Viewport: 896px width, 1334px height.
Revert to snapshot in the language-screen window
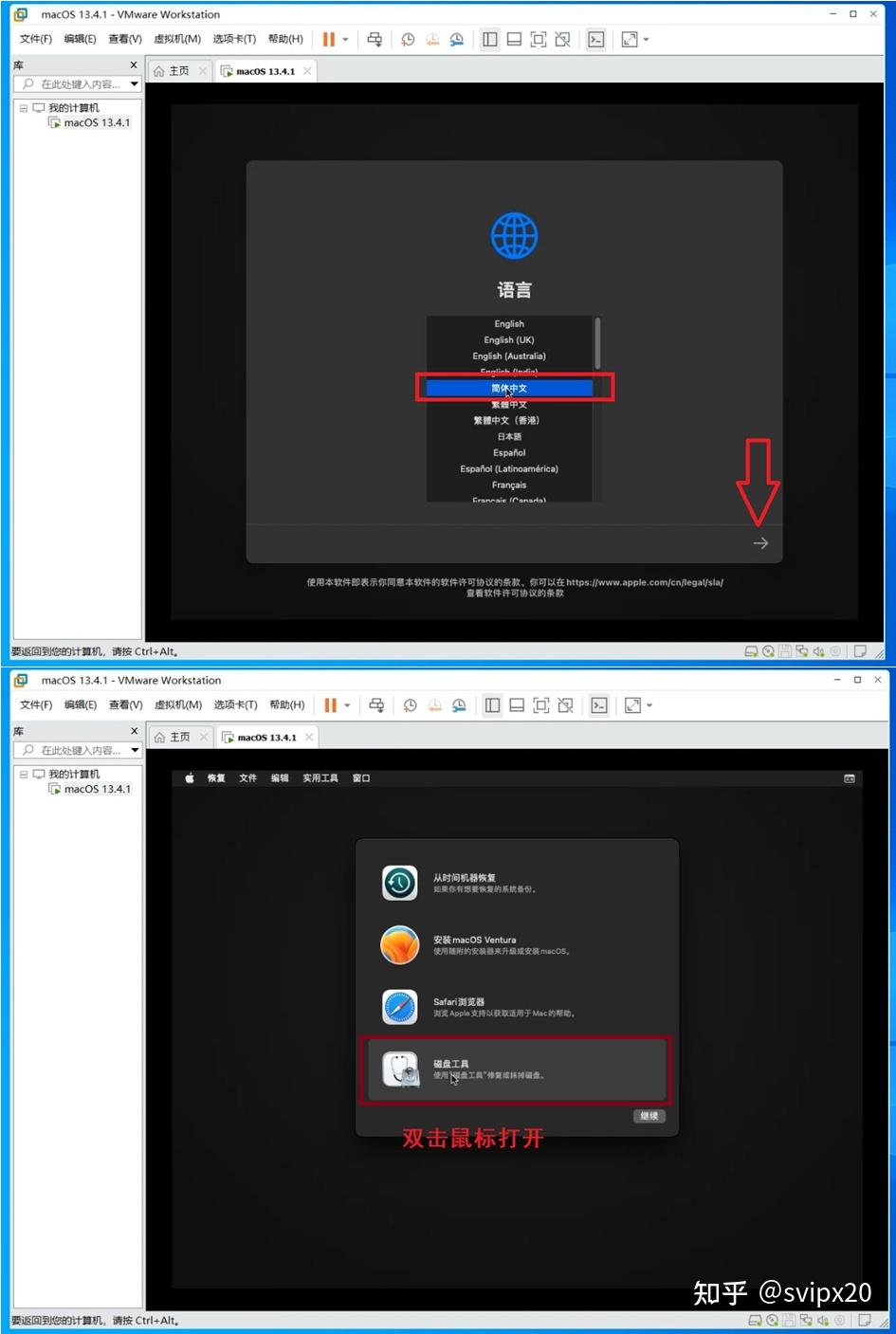coord(432,40)
